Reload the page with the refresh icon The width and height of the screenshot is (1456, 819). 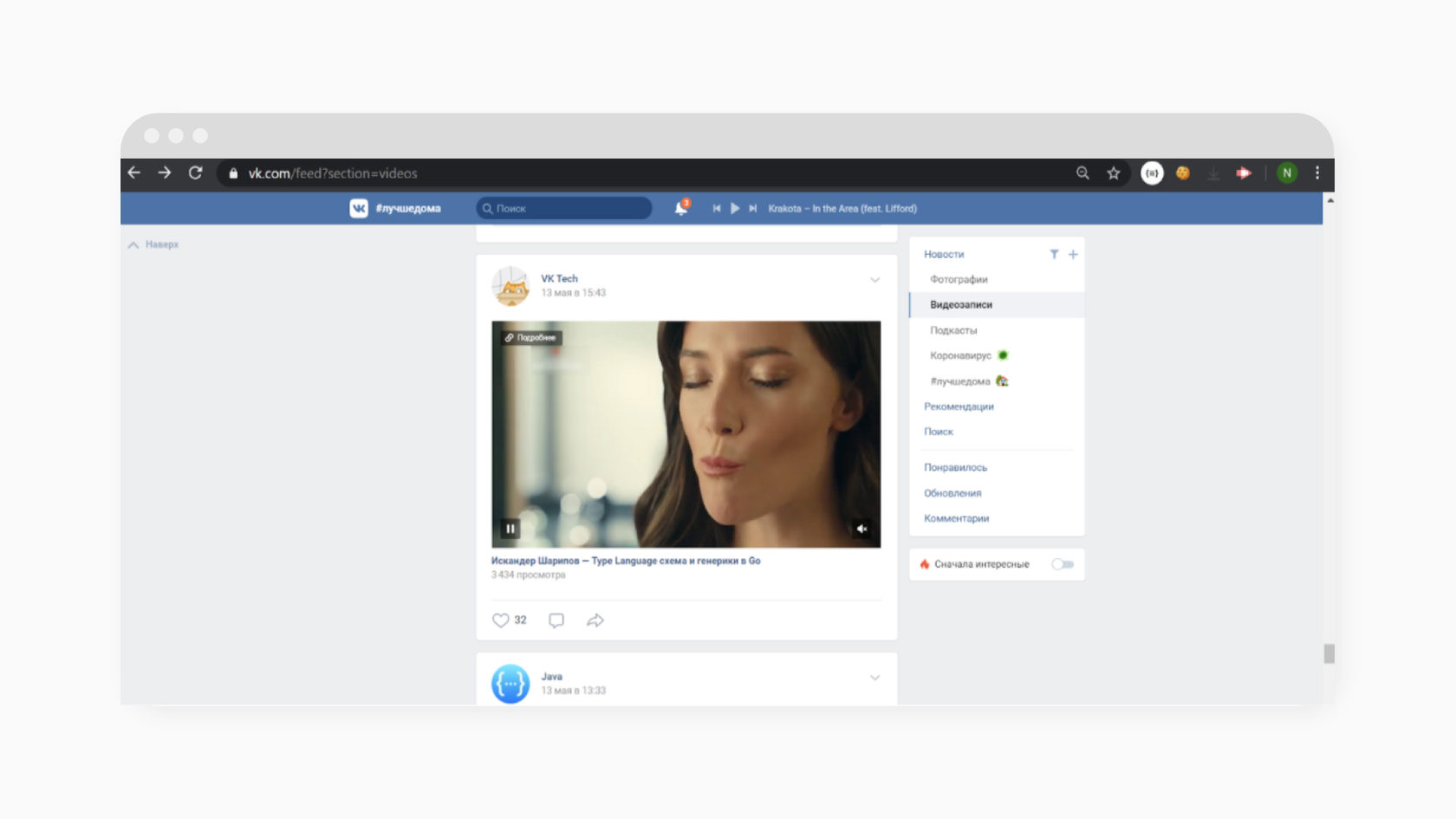click(196, 172)
